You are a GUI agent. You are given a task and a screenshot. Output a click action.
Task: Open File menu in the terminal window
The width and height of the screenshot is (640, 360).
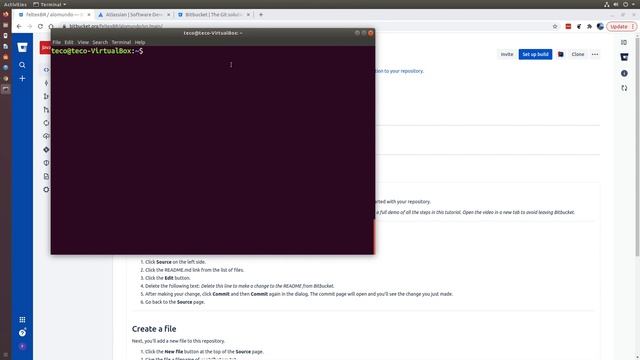[57, 42]
